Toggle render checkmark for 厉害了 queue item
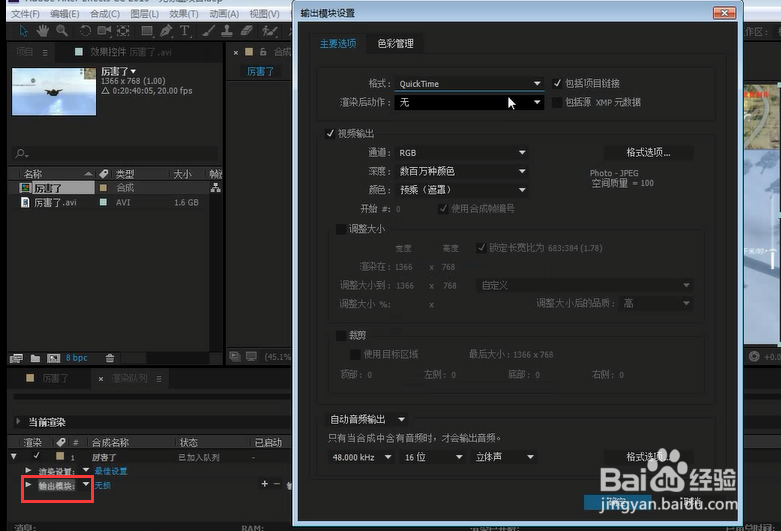 click(36, 456)
